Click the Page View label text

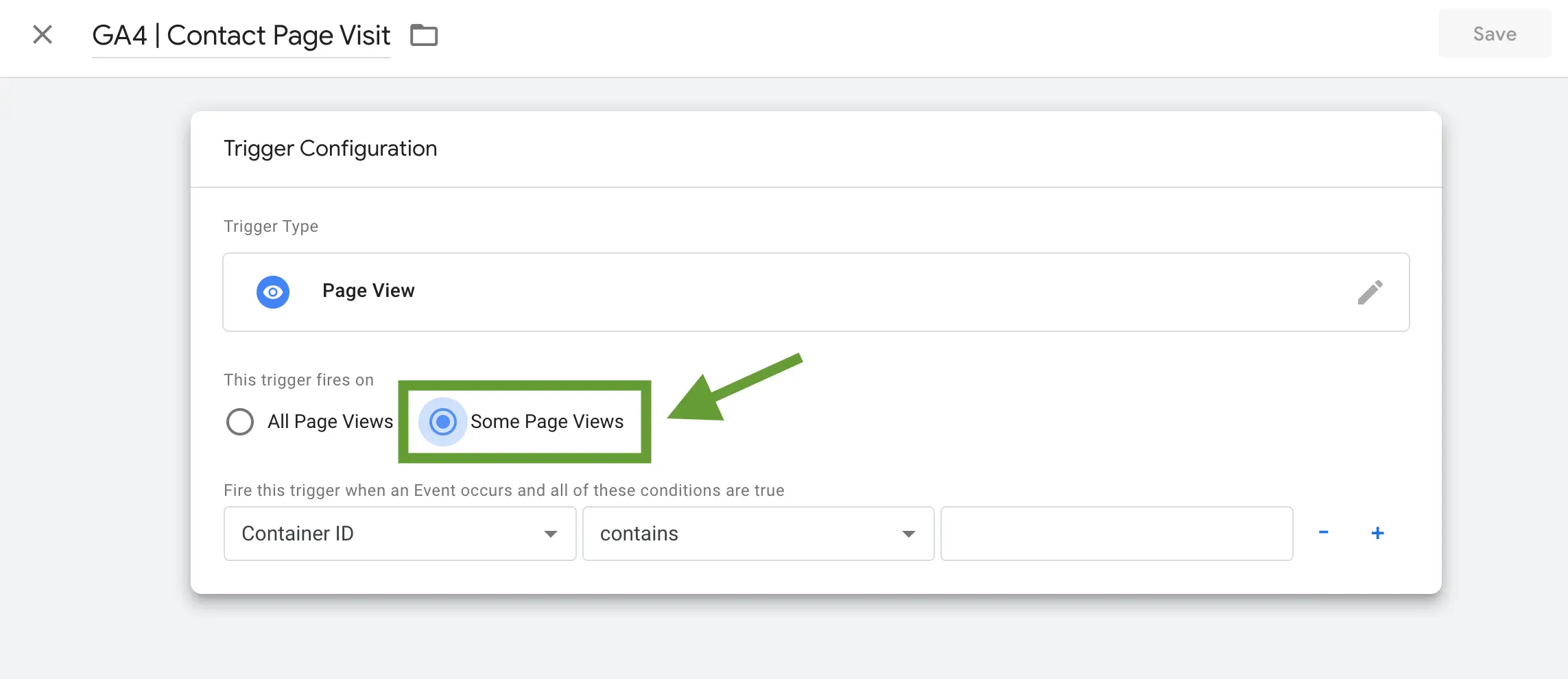point(368,291)
